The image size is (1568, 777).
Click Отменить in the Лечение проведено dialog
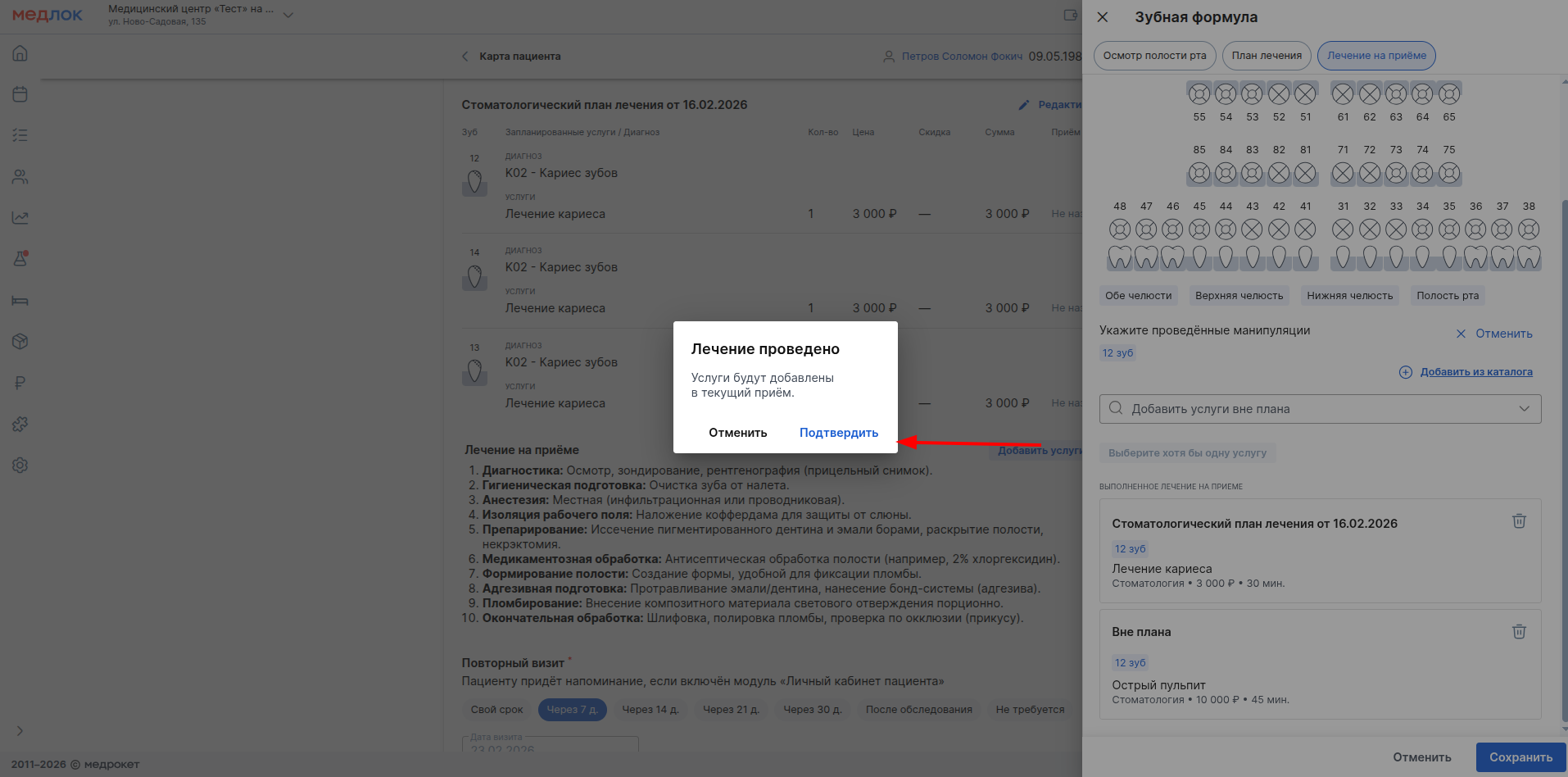coord(737,433)
